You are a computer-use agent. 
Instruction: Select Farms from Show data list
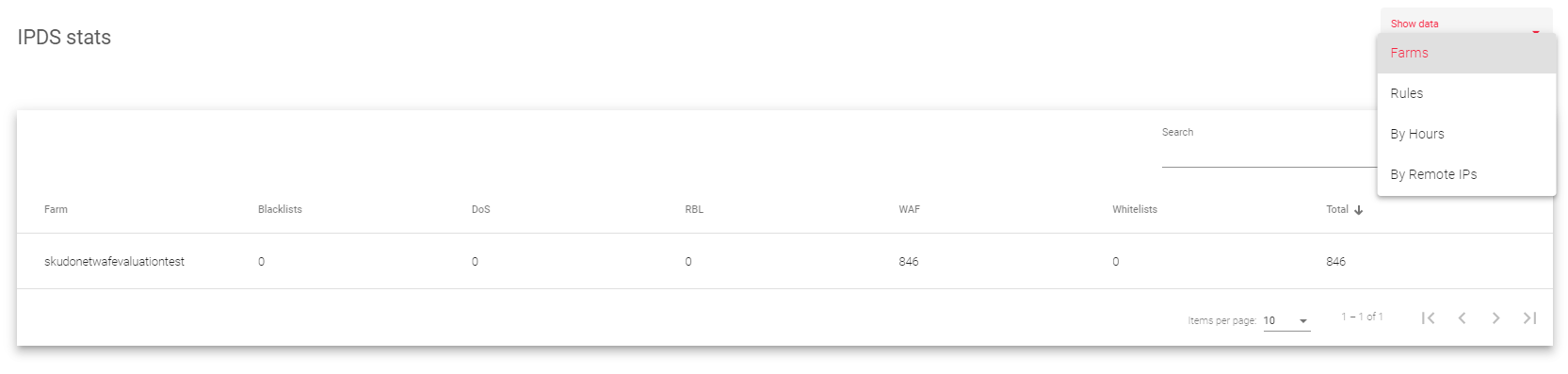point(1466,53)
